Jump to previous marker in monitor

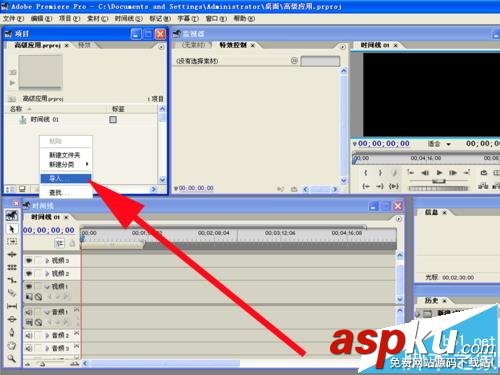(x=411, y=173)
